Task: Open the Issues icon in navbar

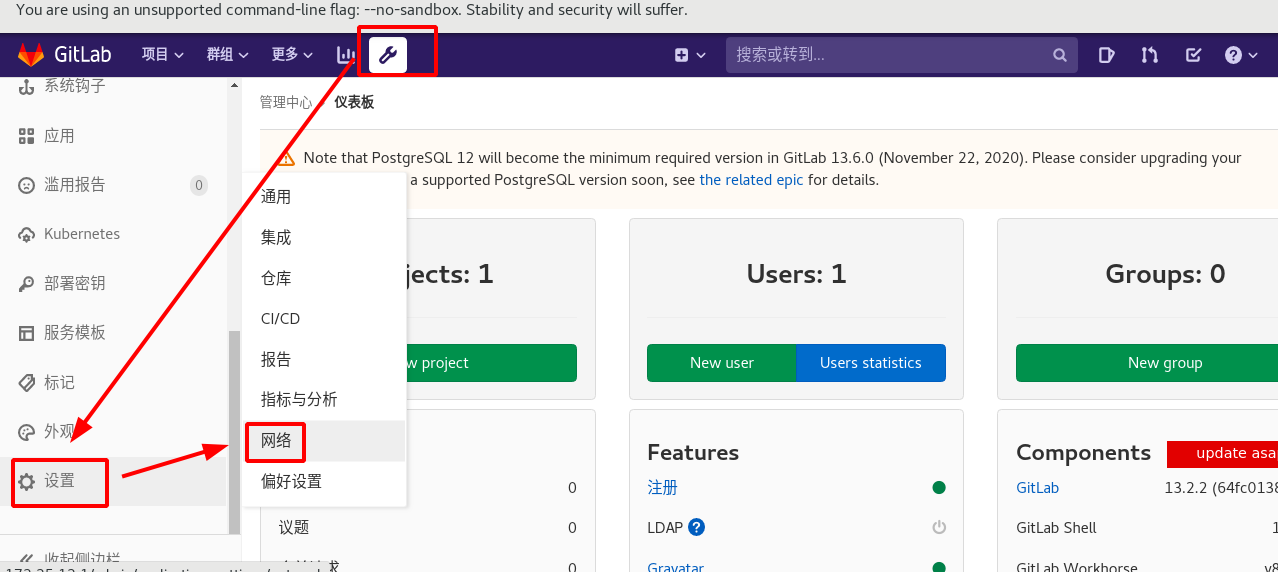Action: 1106,55
